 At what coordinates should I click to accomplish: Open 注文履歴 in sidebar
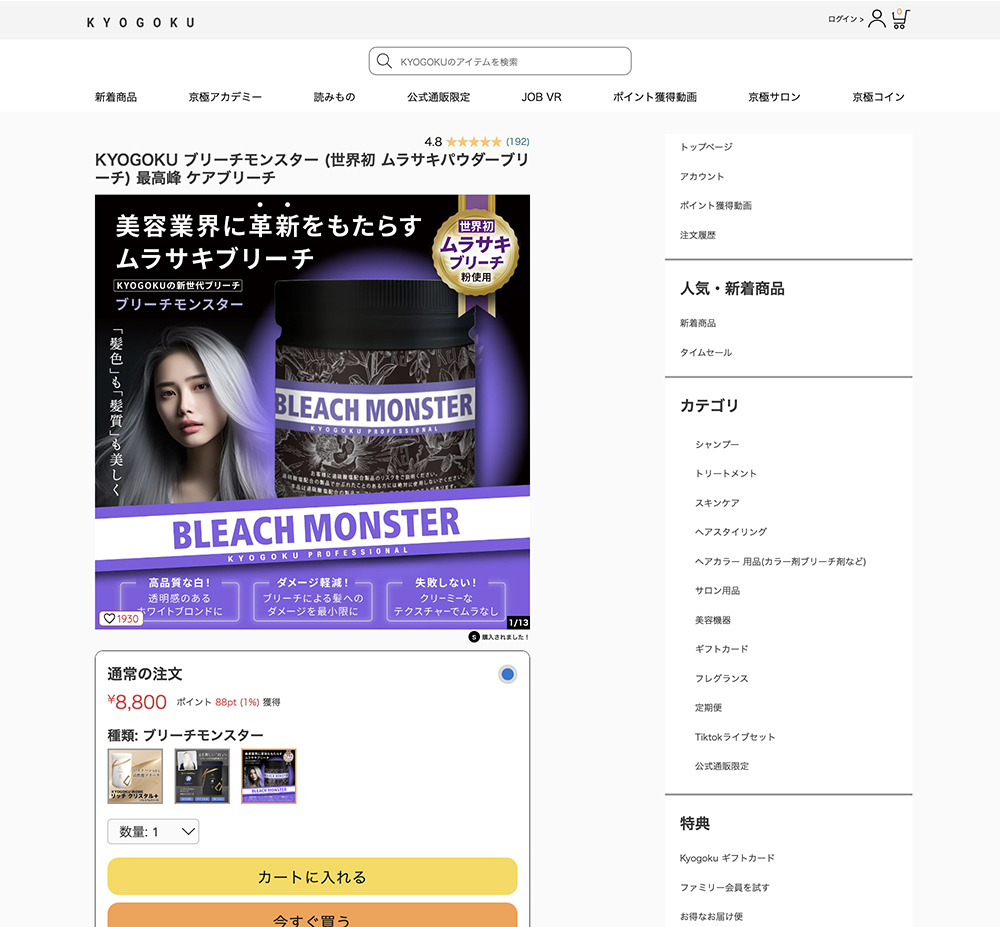tap(698, 235)
